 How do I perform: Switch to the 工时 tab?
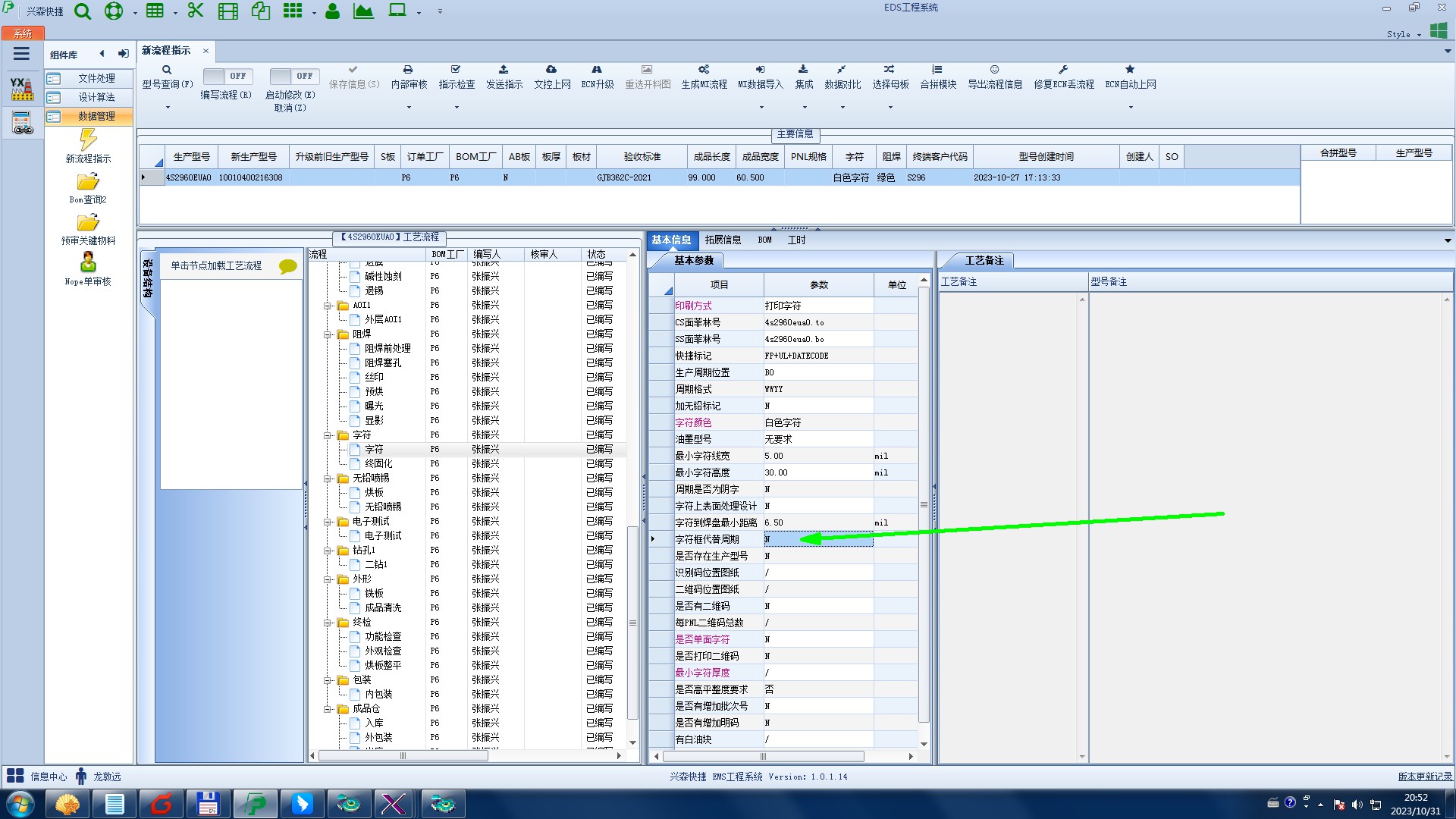click(796, 240)
